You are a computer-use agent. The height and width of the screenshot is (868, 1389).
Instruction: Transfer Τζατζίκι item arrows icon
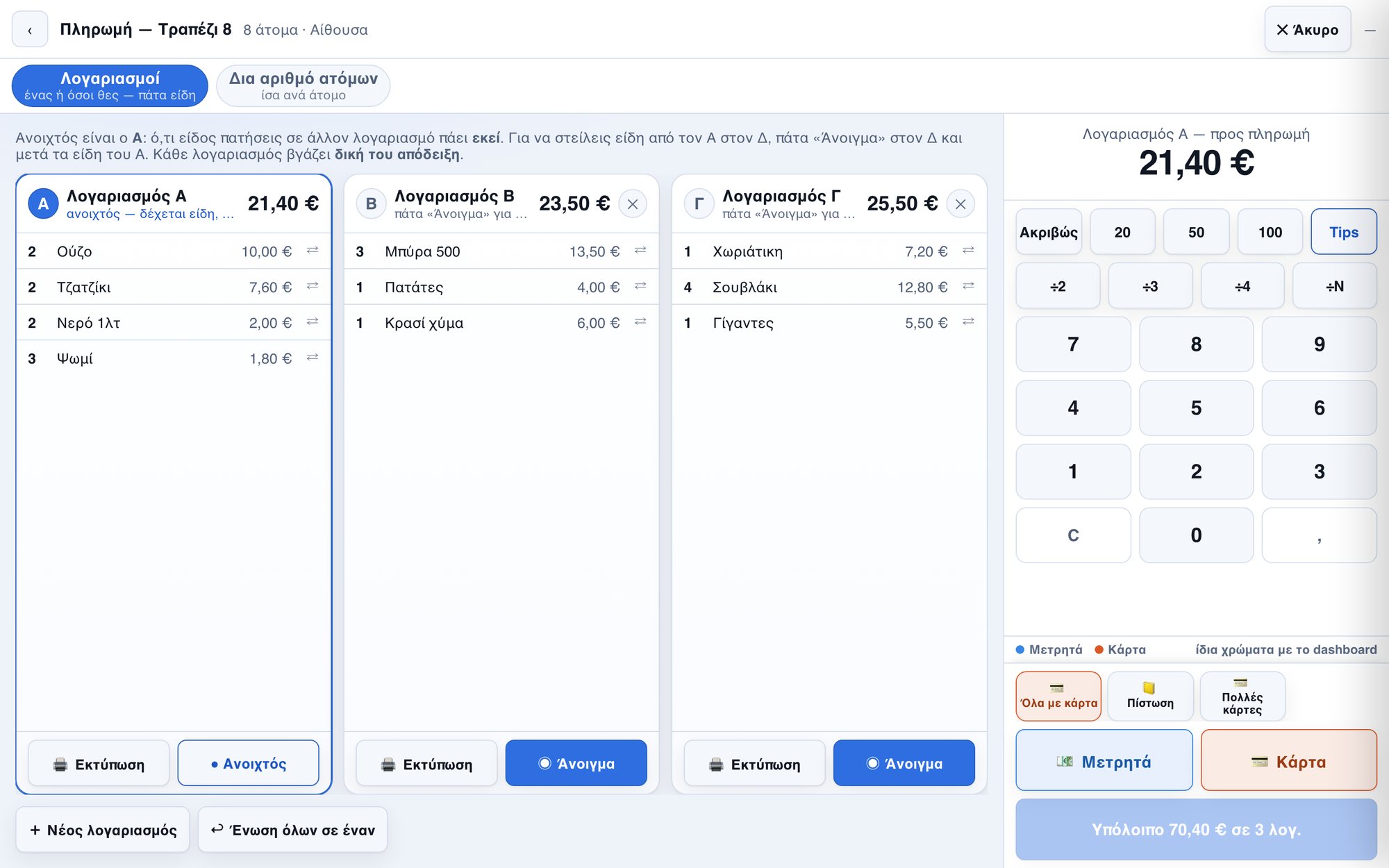[x=313, y=286]
